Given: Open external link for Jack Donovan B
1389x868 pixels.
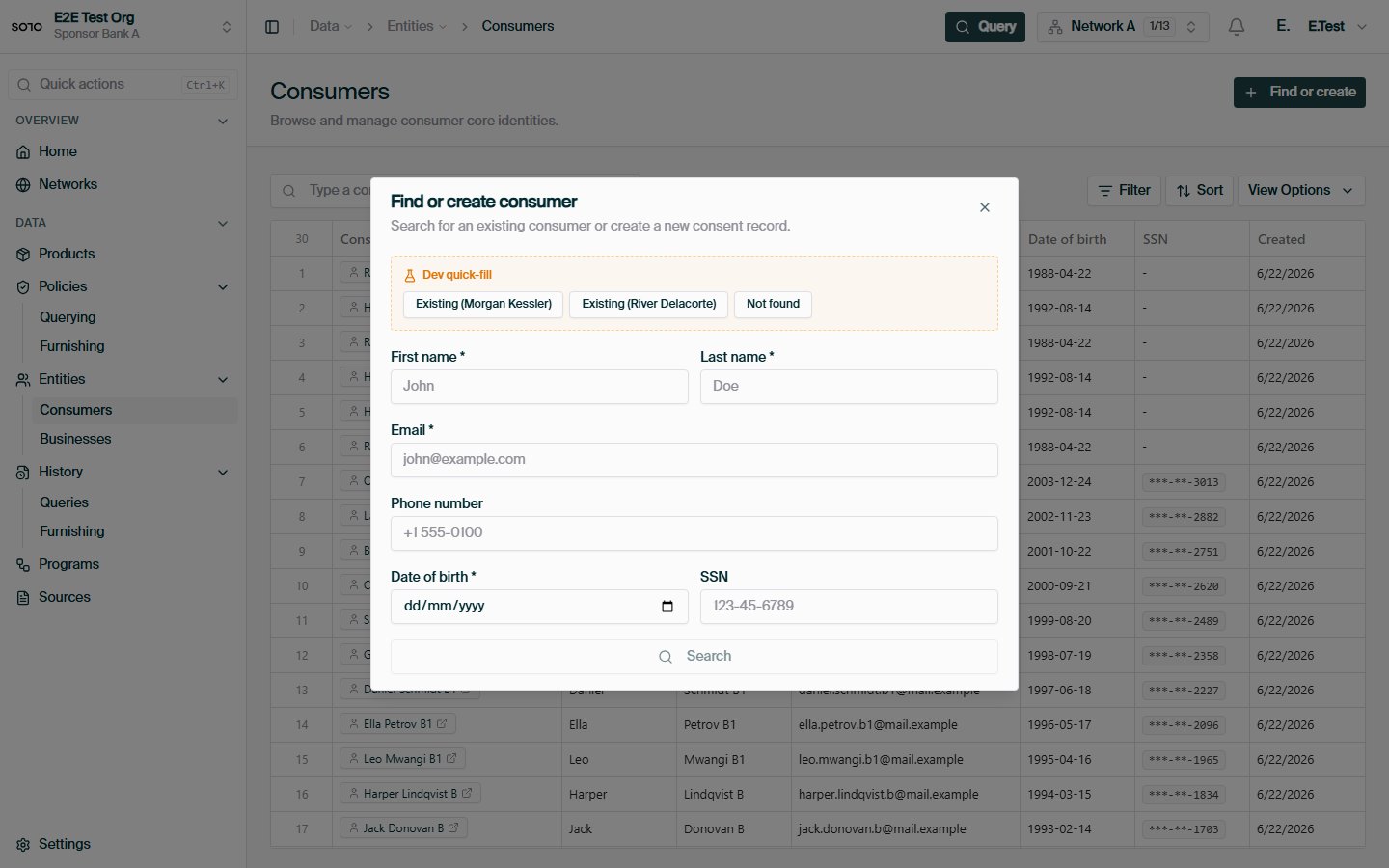Looking at the screenshot, I should (453, 827).
